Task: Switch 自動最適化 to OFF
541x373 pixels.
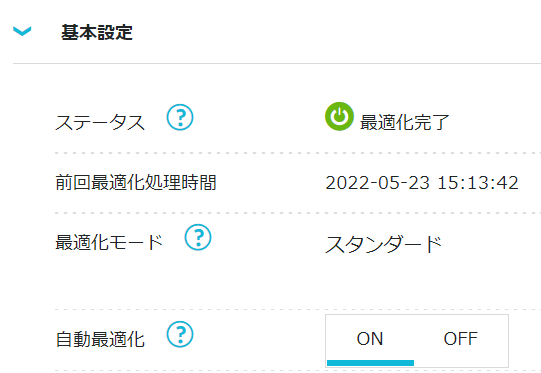Action: tap(461, 339)
